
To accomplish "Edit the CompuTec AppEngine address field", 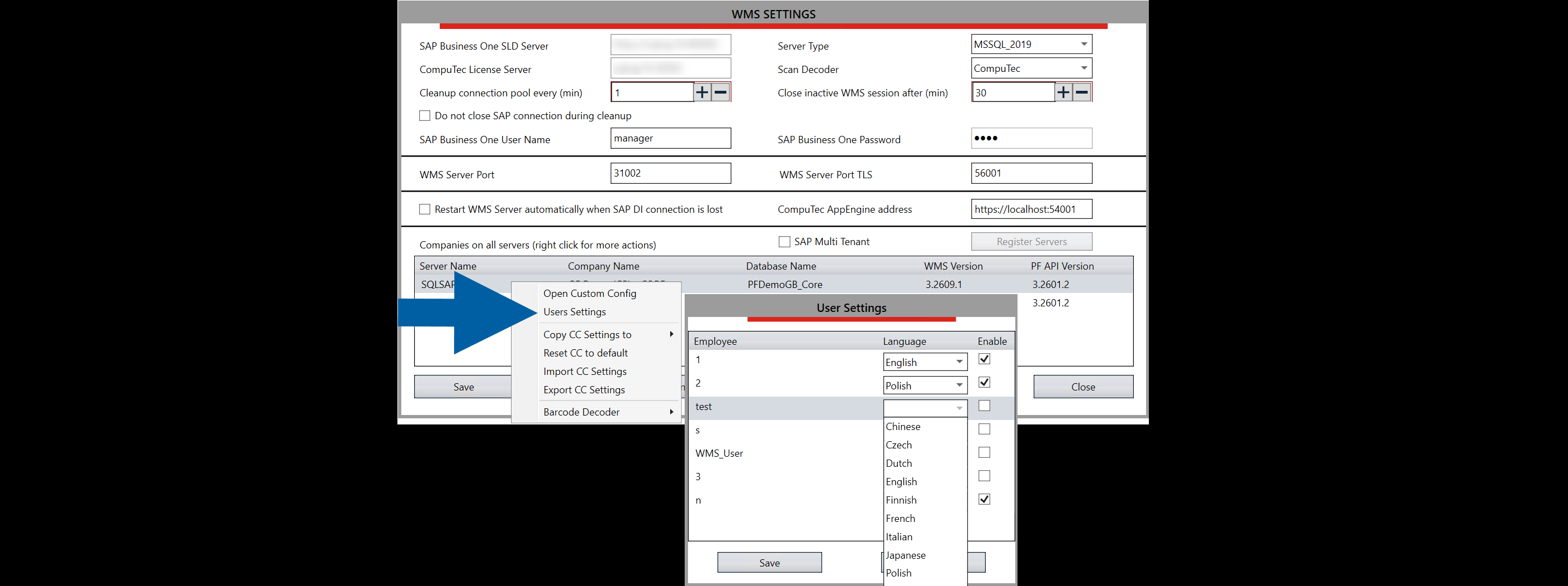I will coord(1032,209).
